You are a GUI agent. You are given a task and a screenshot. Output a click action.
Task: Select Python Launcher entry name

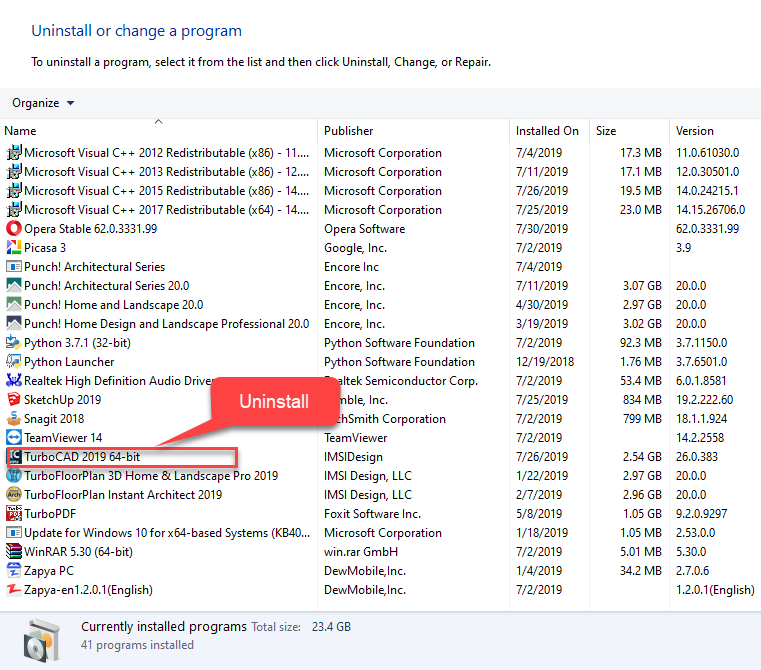pos(69,362)
